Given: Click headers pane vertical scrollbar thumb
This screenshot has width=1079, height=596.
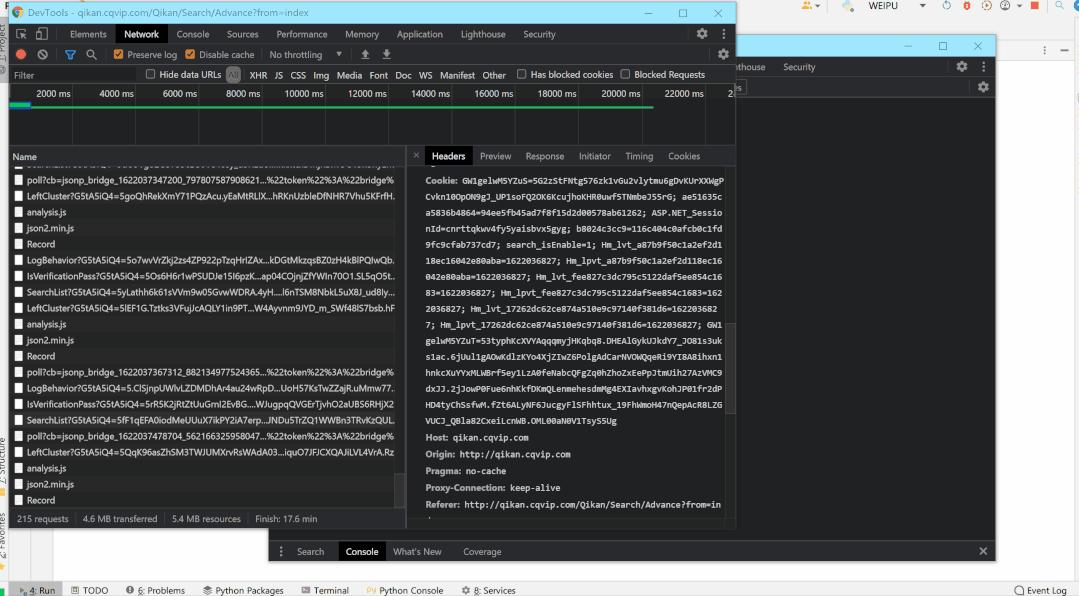Looking at the screenshot, I should click(731, 368).
